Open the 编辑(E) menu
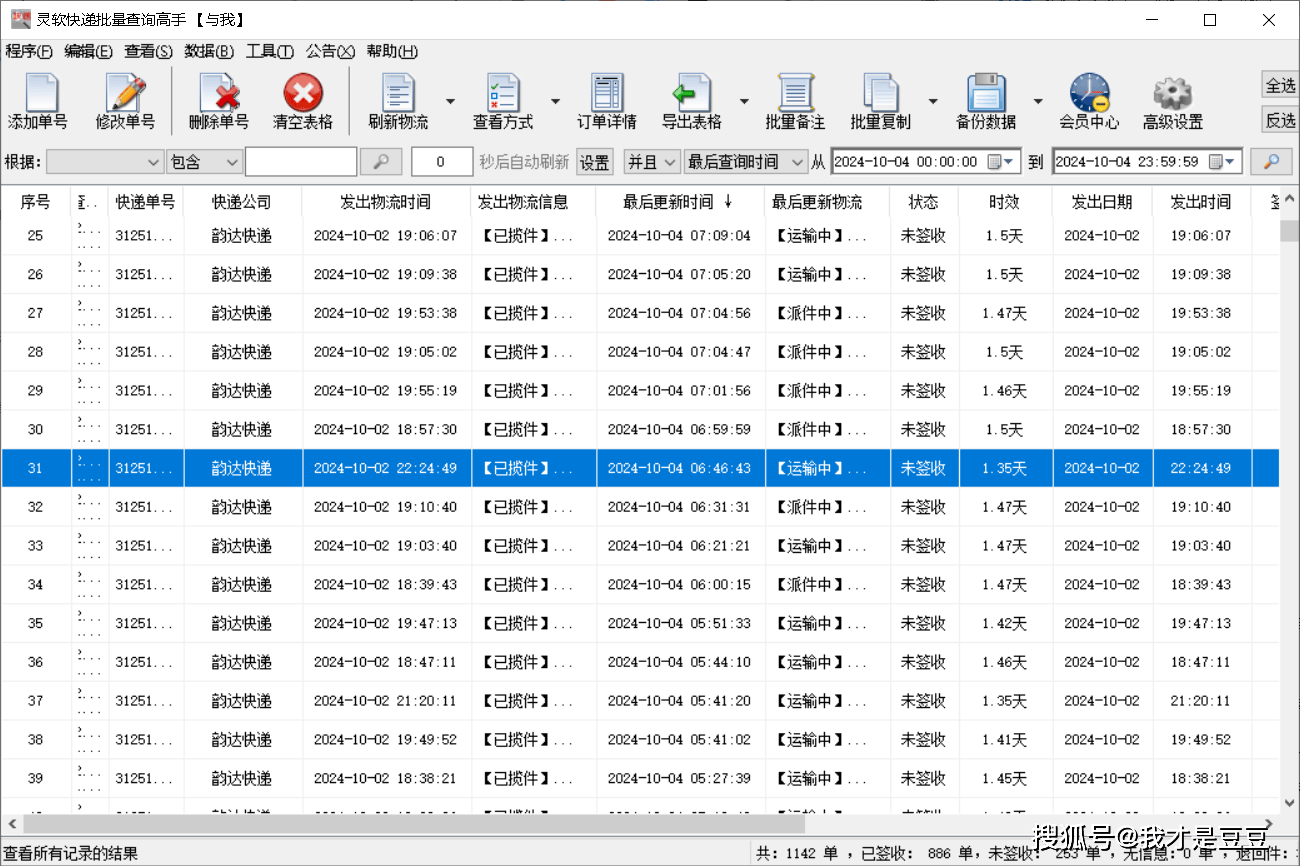 click(x=88, y=52)
